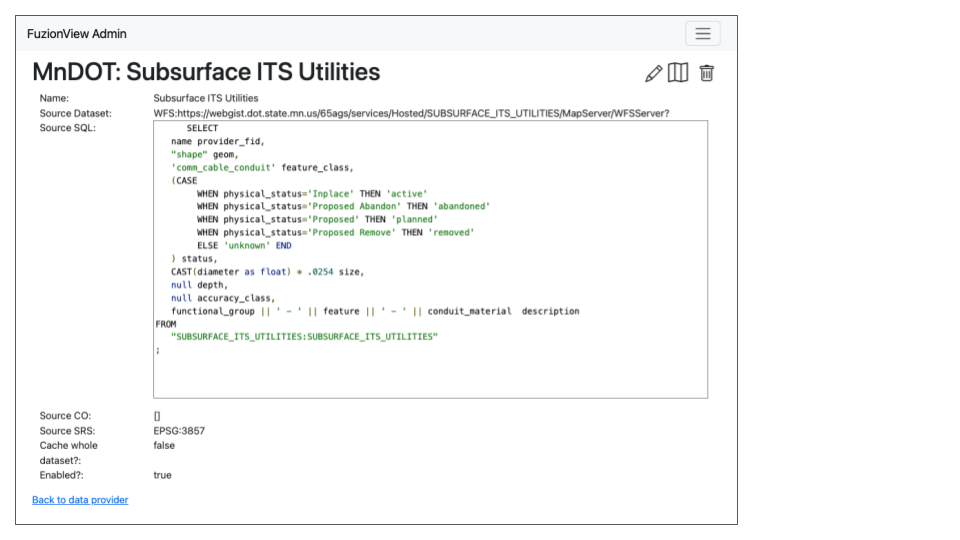Click the ELSE 'unknown' END line
Screen dimensions: 960x540
[244, 246]
